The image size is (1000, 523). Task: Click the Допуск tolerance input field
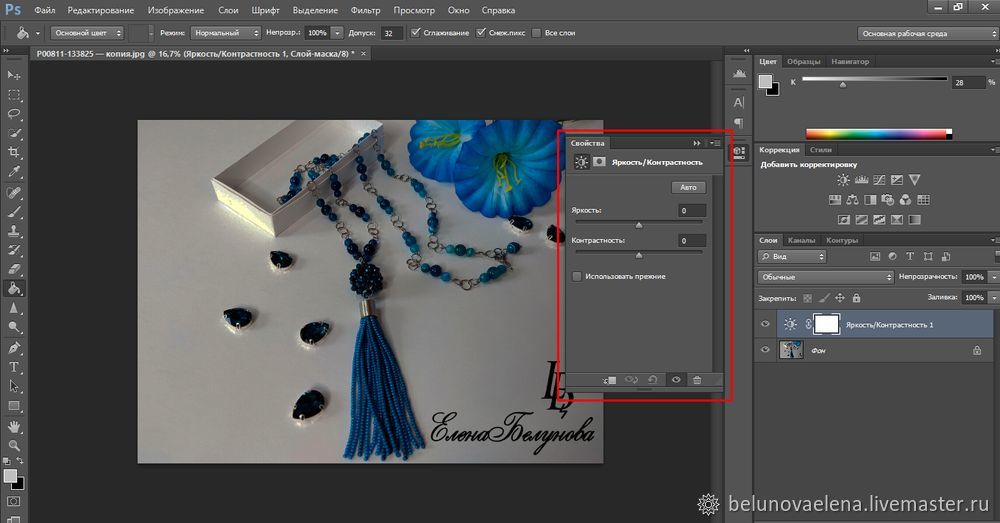pyautogui.click(x=392, y=33)
